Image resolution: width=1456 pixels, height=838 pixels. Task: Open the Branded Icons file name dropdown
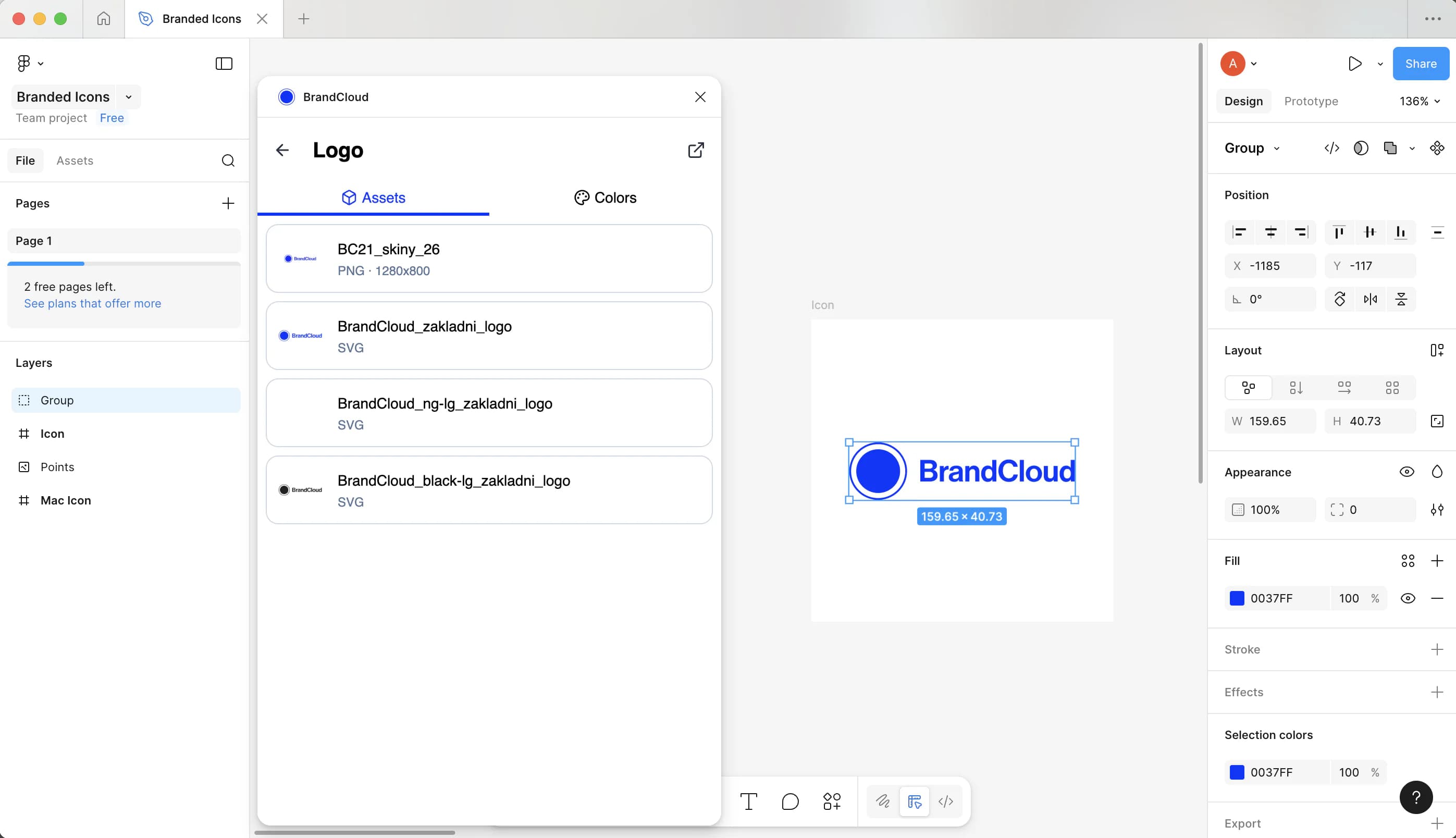(x=129, y=97)
